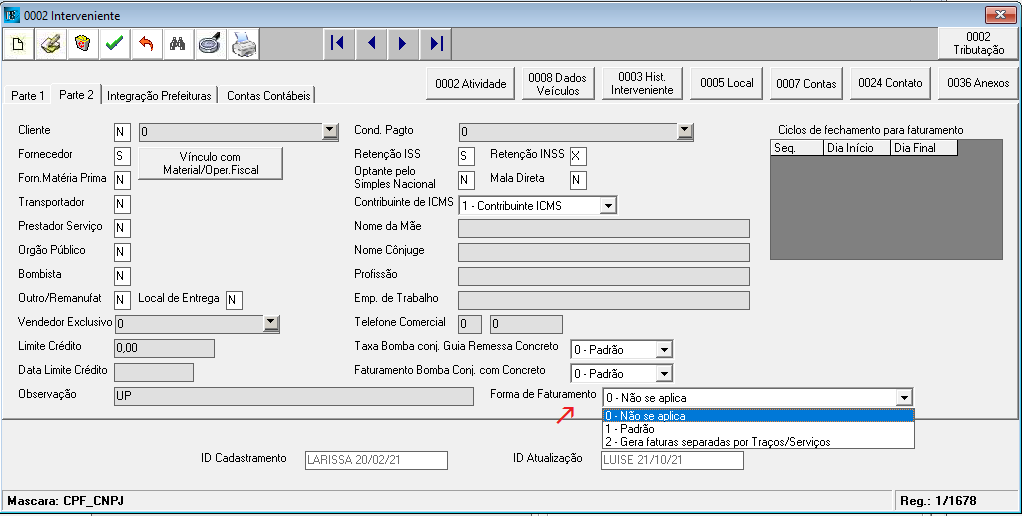
Task: Click the application icon in title bar
Action: 12,14
